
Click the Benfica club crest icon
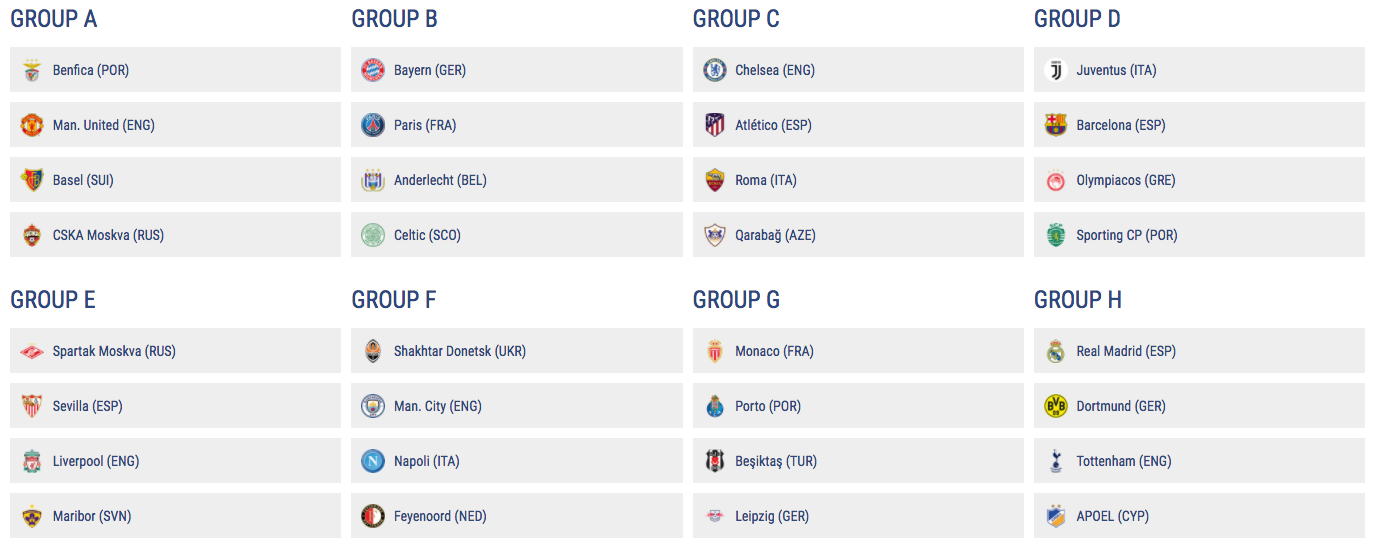(x=32, y=70)
